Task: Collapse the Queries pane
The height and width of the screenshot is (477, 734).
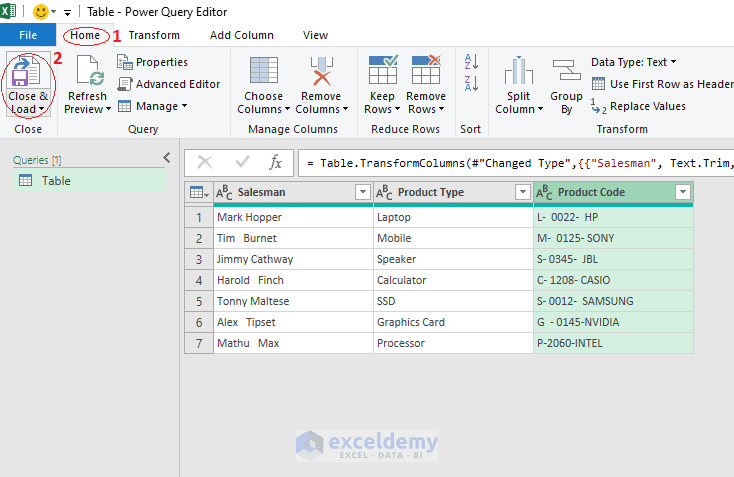Action: point(167,158)
